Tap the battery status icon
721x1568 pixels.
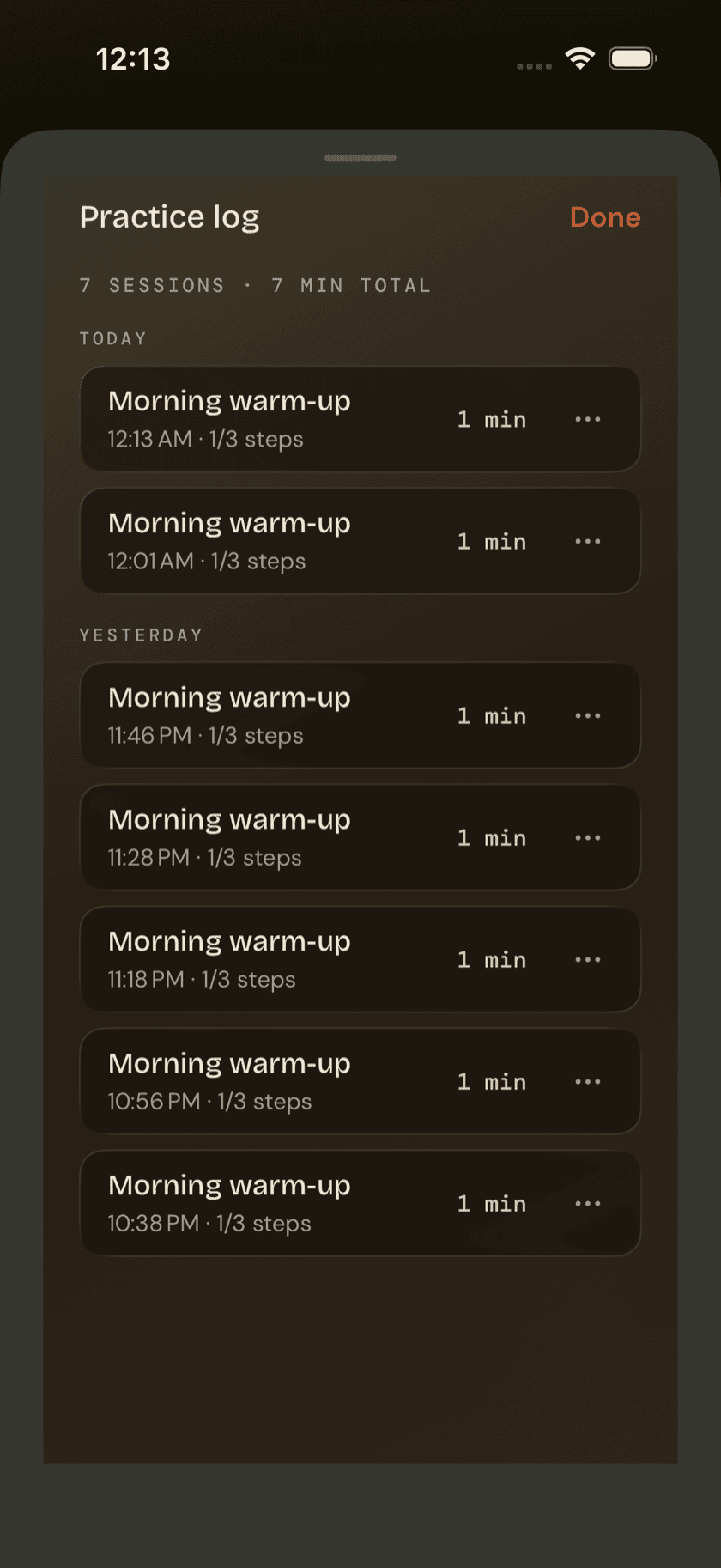(x=633, y=58)
